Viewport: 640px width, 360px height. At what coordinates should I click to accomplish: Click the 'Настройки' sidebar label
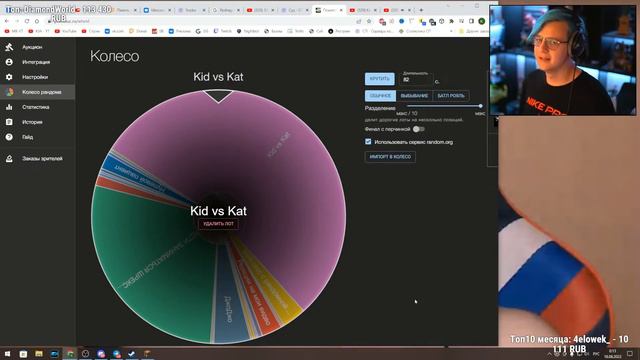35,77
